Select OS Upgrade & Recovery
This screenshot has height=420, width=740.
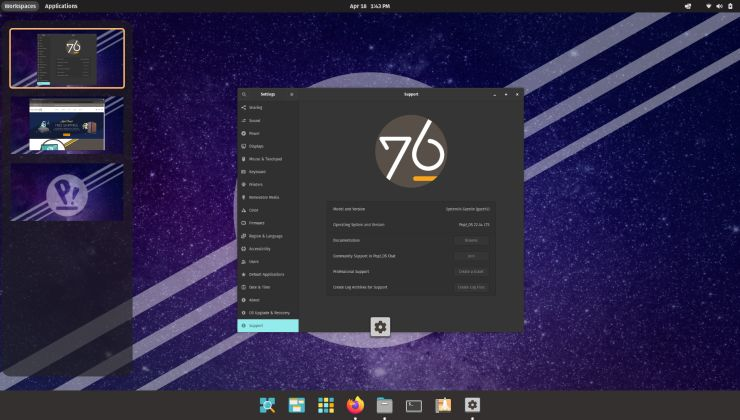click(268, 312)
